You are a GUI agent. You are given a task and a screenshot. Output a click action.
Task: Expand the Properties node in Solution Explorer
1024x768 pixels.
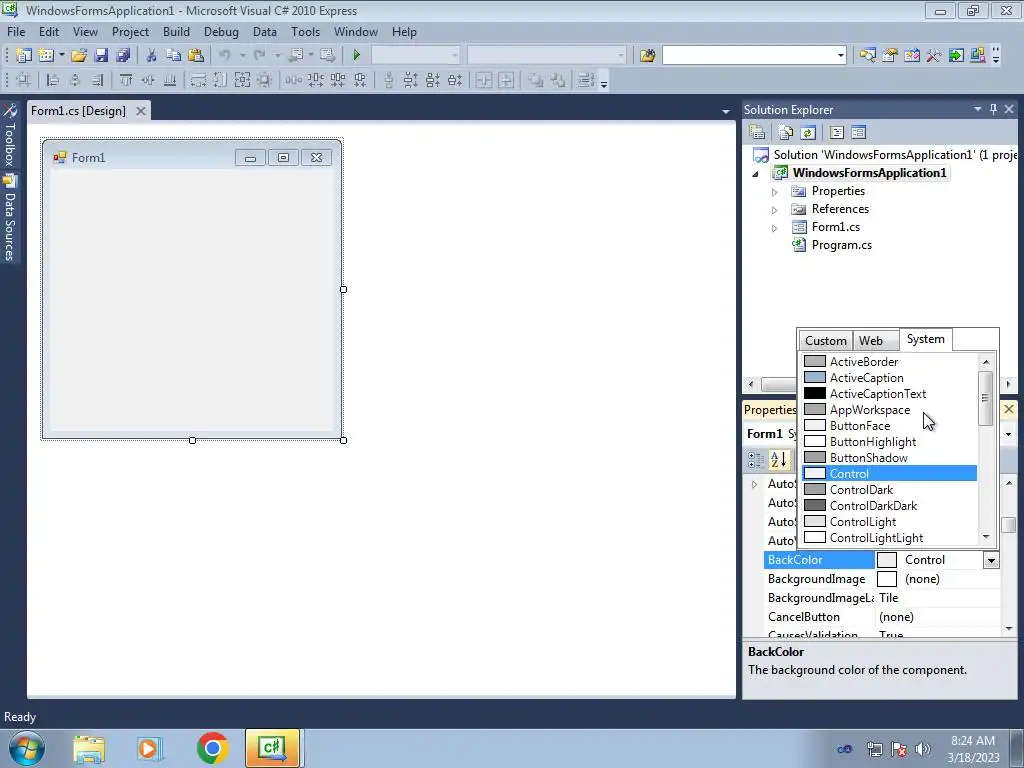[x=775, y=192]
